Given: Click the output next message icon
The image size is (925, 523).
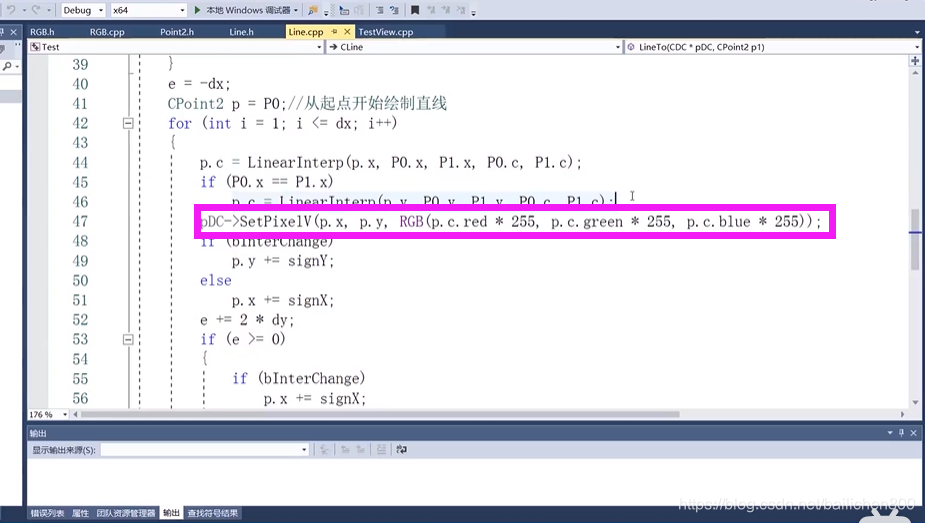Looking at the screenshot, I should pyautogui.click(x=360, y=450).
